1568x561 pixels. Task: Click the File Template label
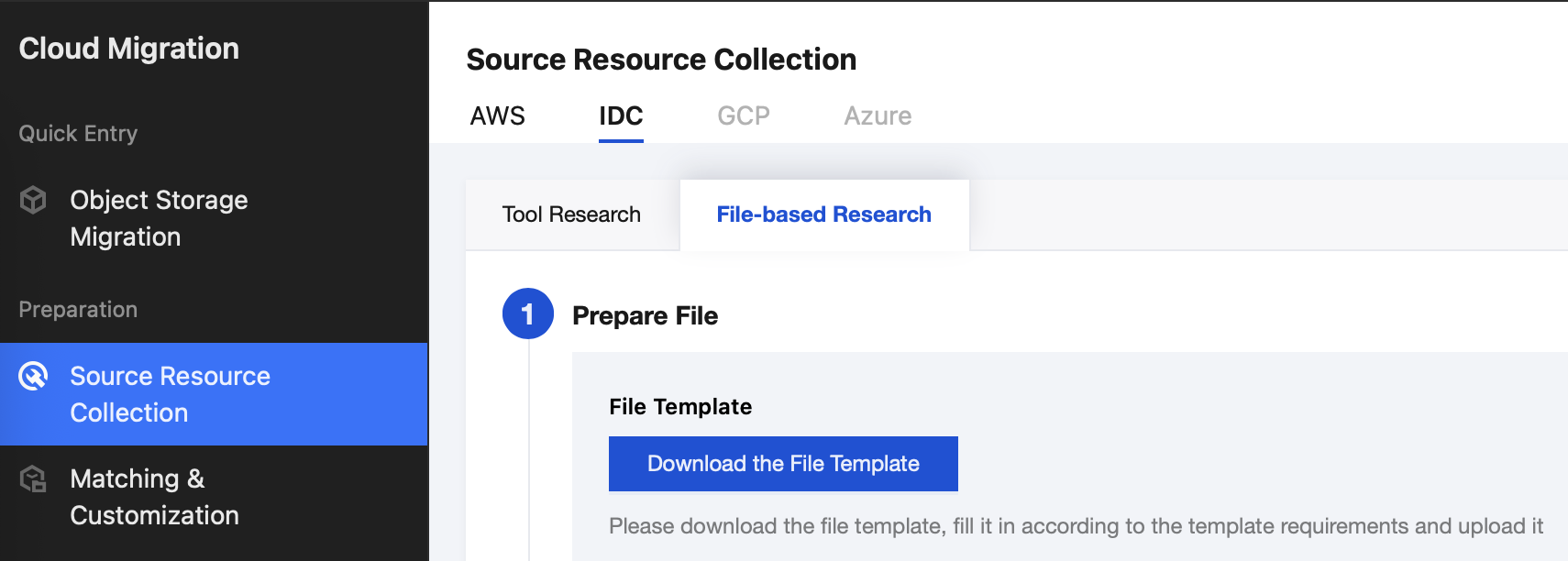click(680, 407)
